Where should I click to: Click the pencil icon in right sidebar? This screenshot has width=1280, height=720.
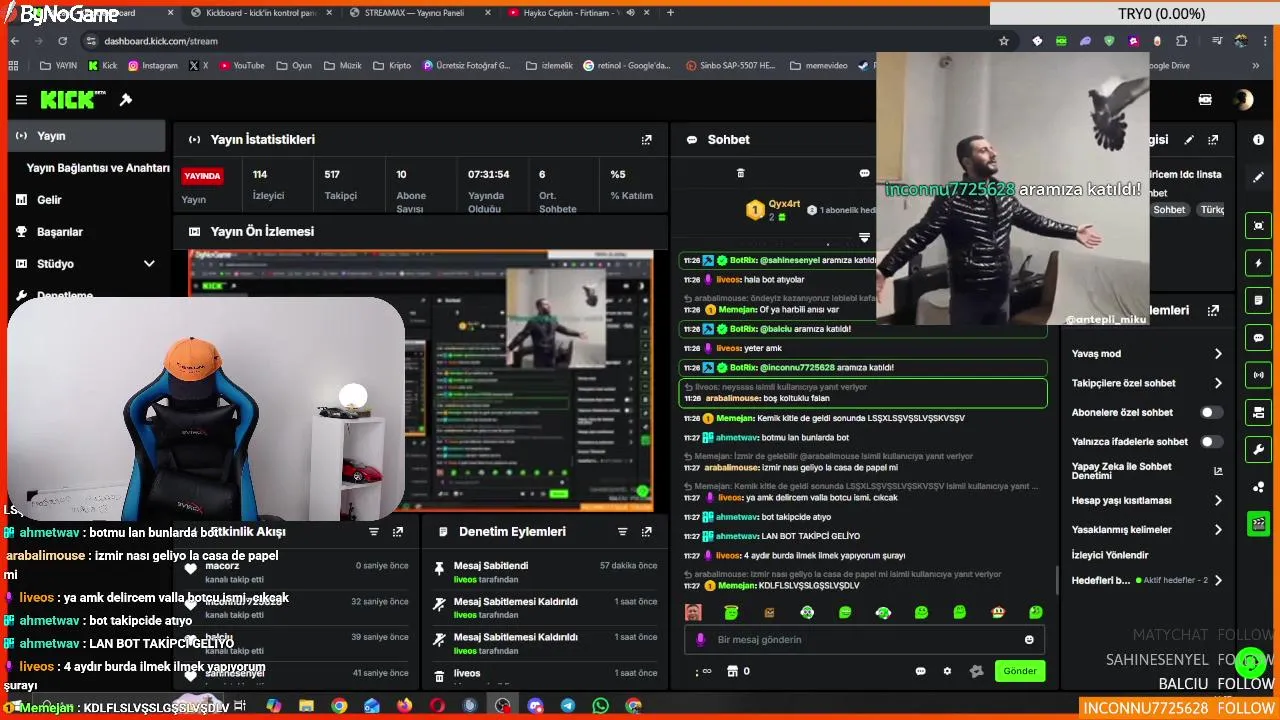click(x=1258, y=177)
